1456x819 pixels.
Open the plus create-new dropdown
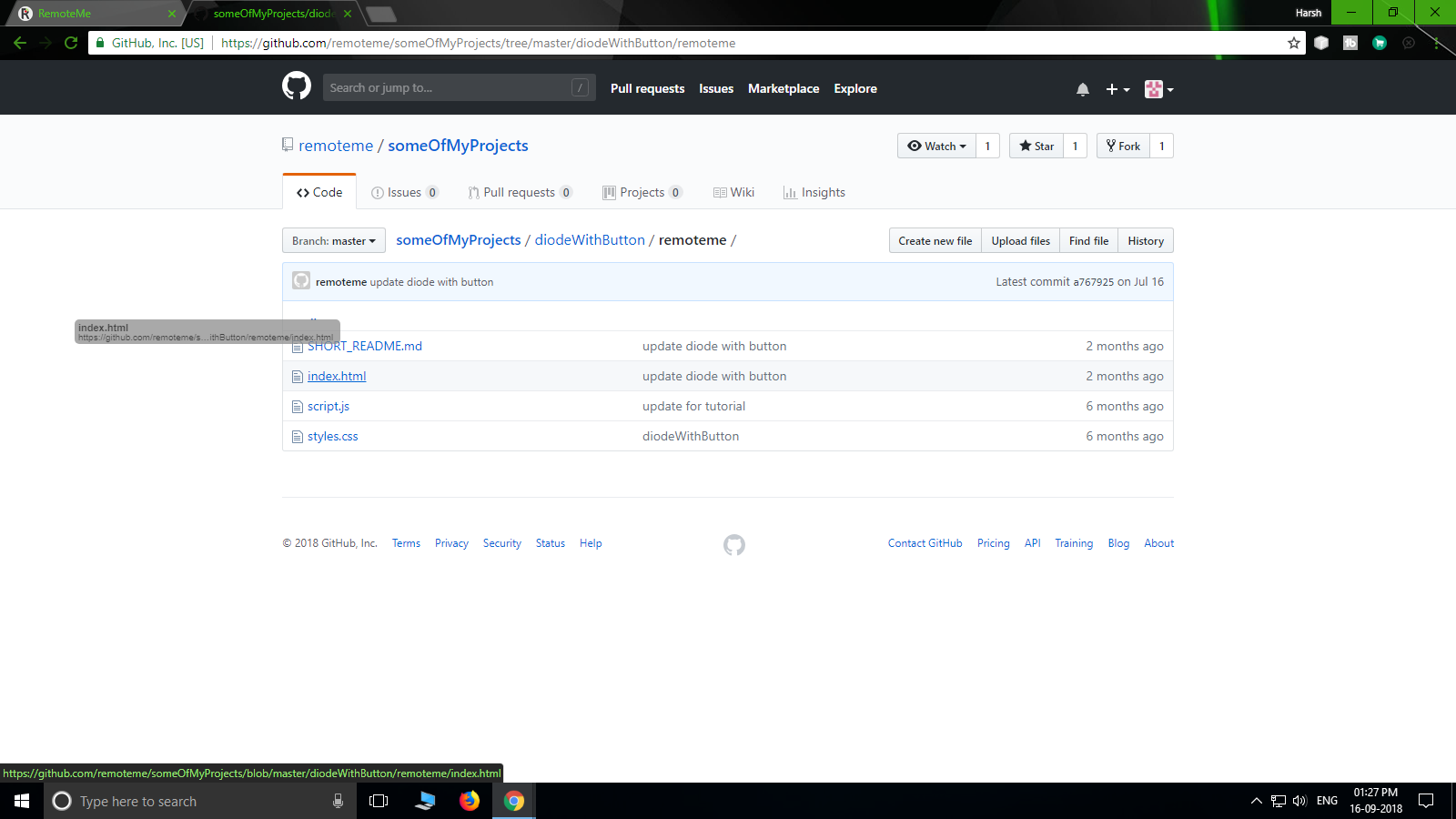pos(1117,89)
